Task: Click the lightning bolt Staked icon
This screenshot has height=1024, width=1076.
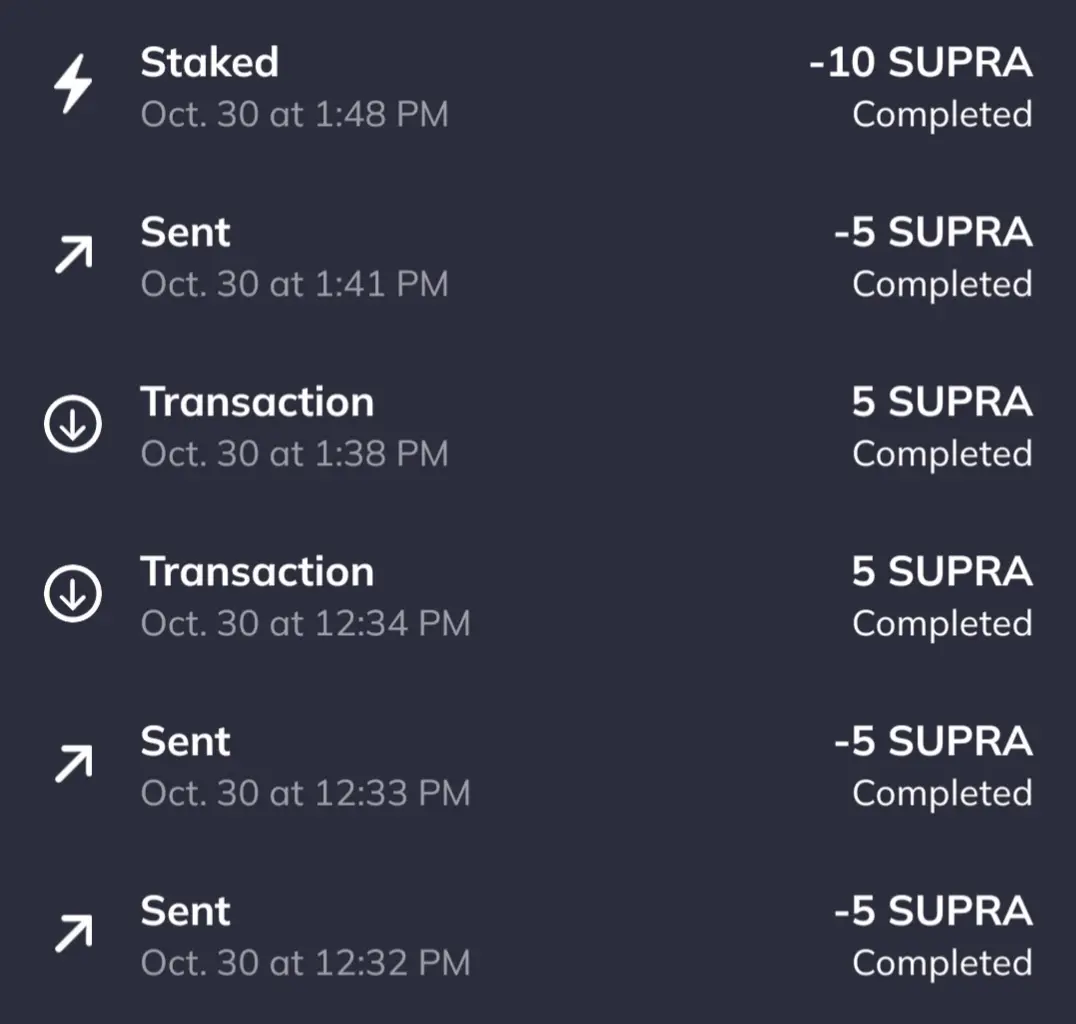Action: point(73,86)
